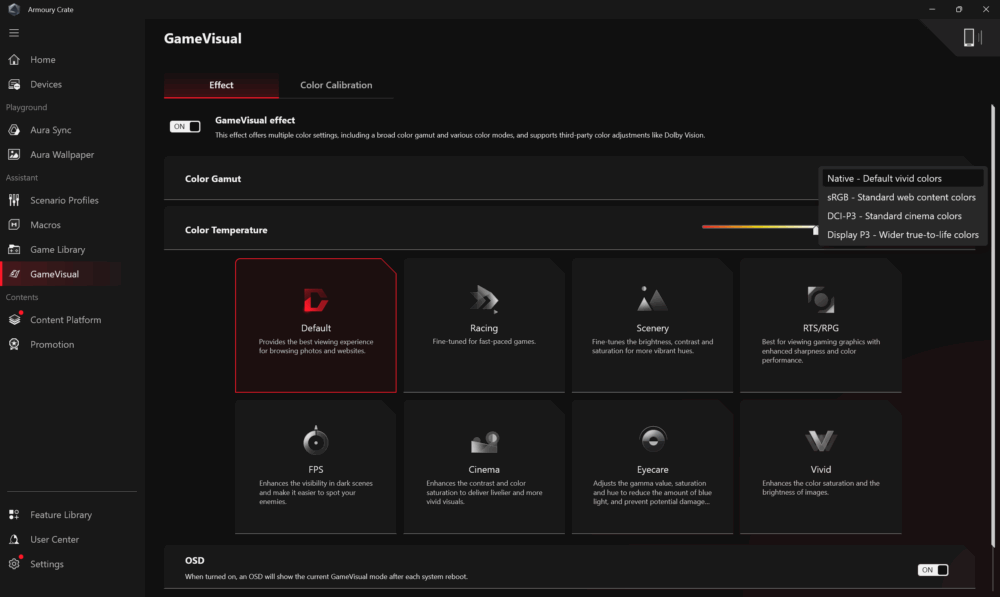Click the device panel icon top right
This screenshot has height=597, width=1000.
[x=971, y=38]
